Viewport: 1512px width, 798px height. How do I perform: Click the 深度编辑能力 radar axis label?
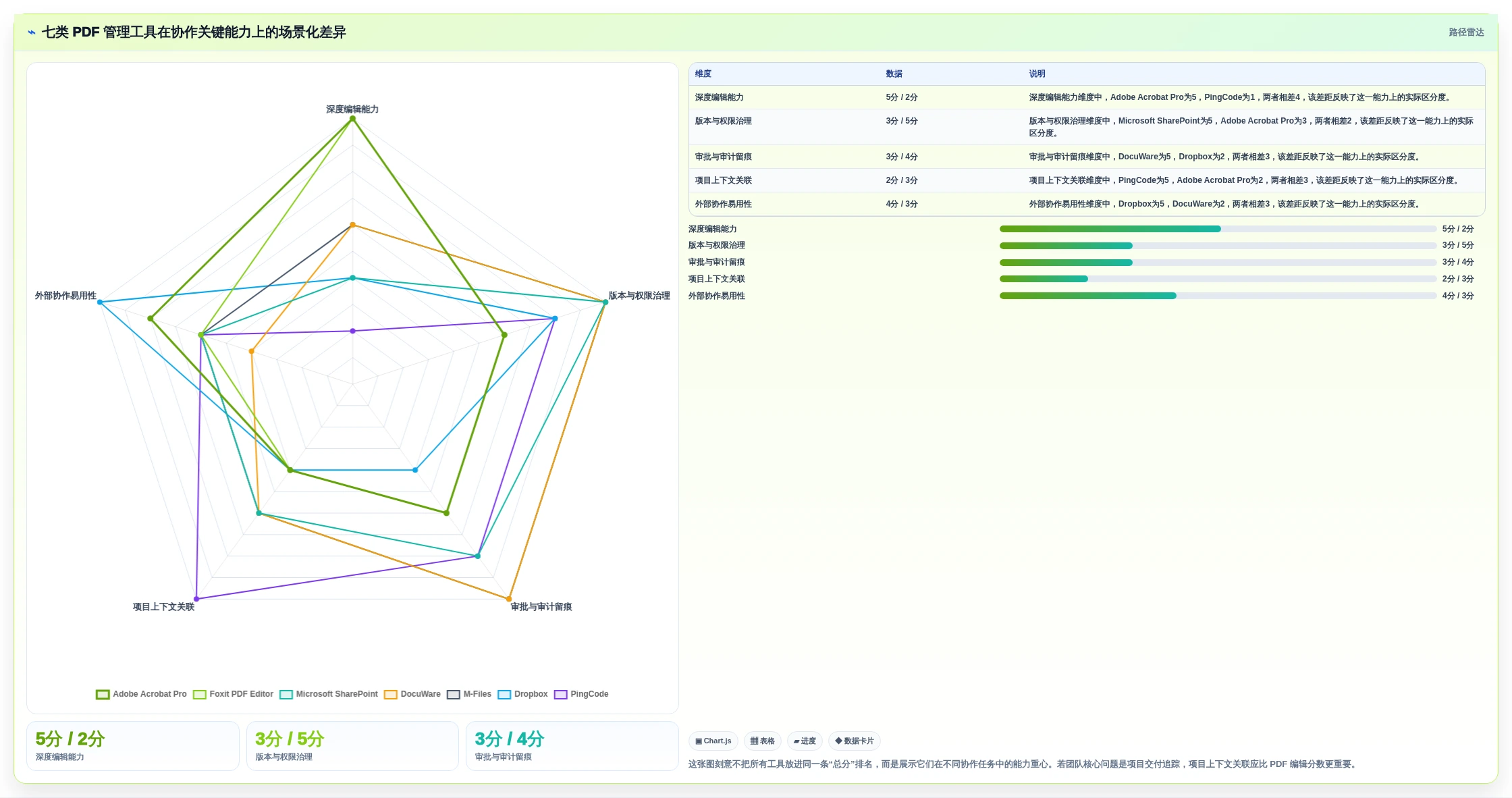352,109
